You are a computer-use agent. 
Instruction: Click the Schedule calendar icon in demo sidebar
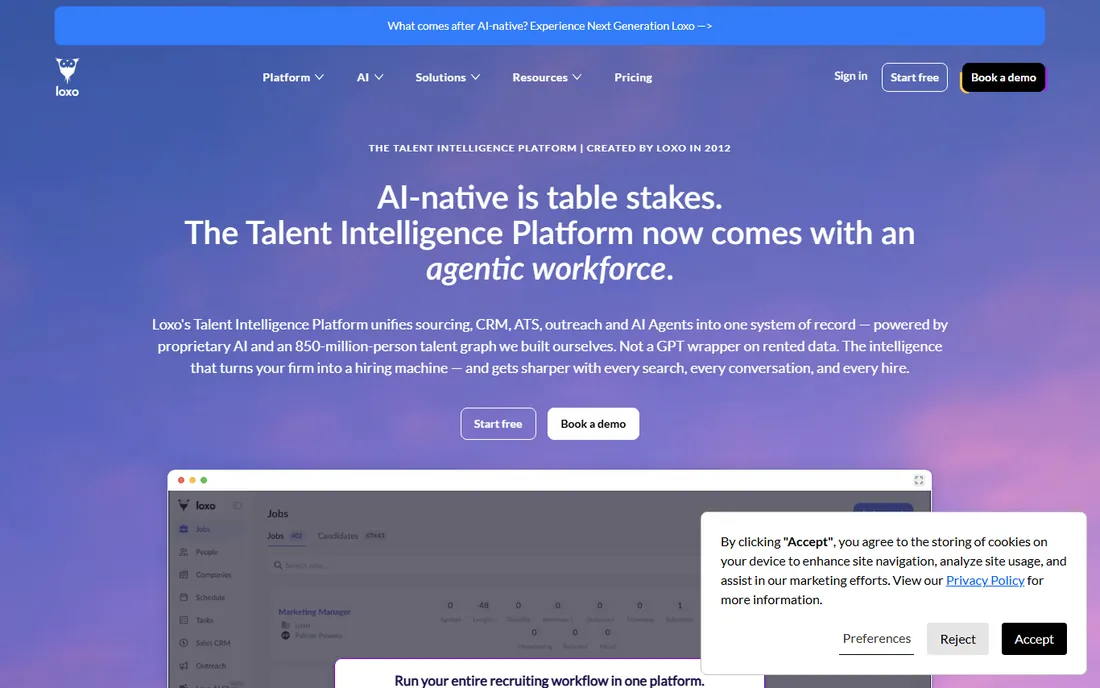pos(184,598)
